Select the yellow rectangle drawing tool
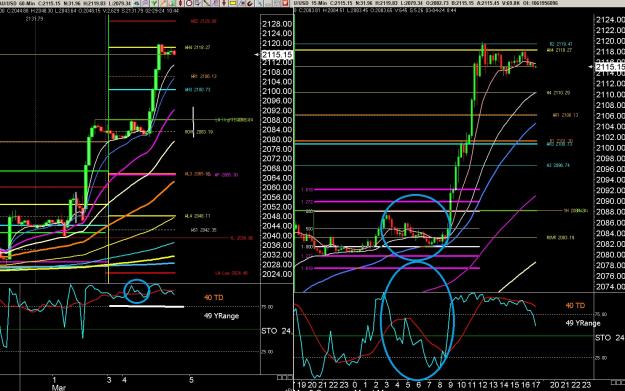The height and width of the screenshot is (391, 625). pos(233,3)
